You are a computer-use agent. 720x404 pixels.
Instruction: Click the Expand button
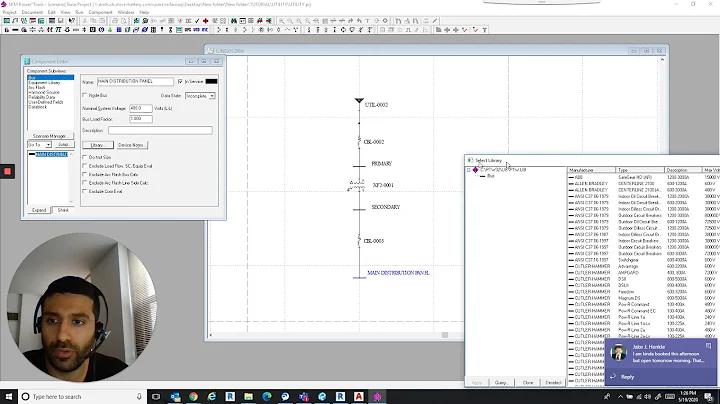[x=39, y=210]
